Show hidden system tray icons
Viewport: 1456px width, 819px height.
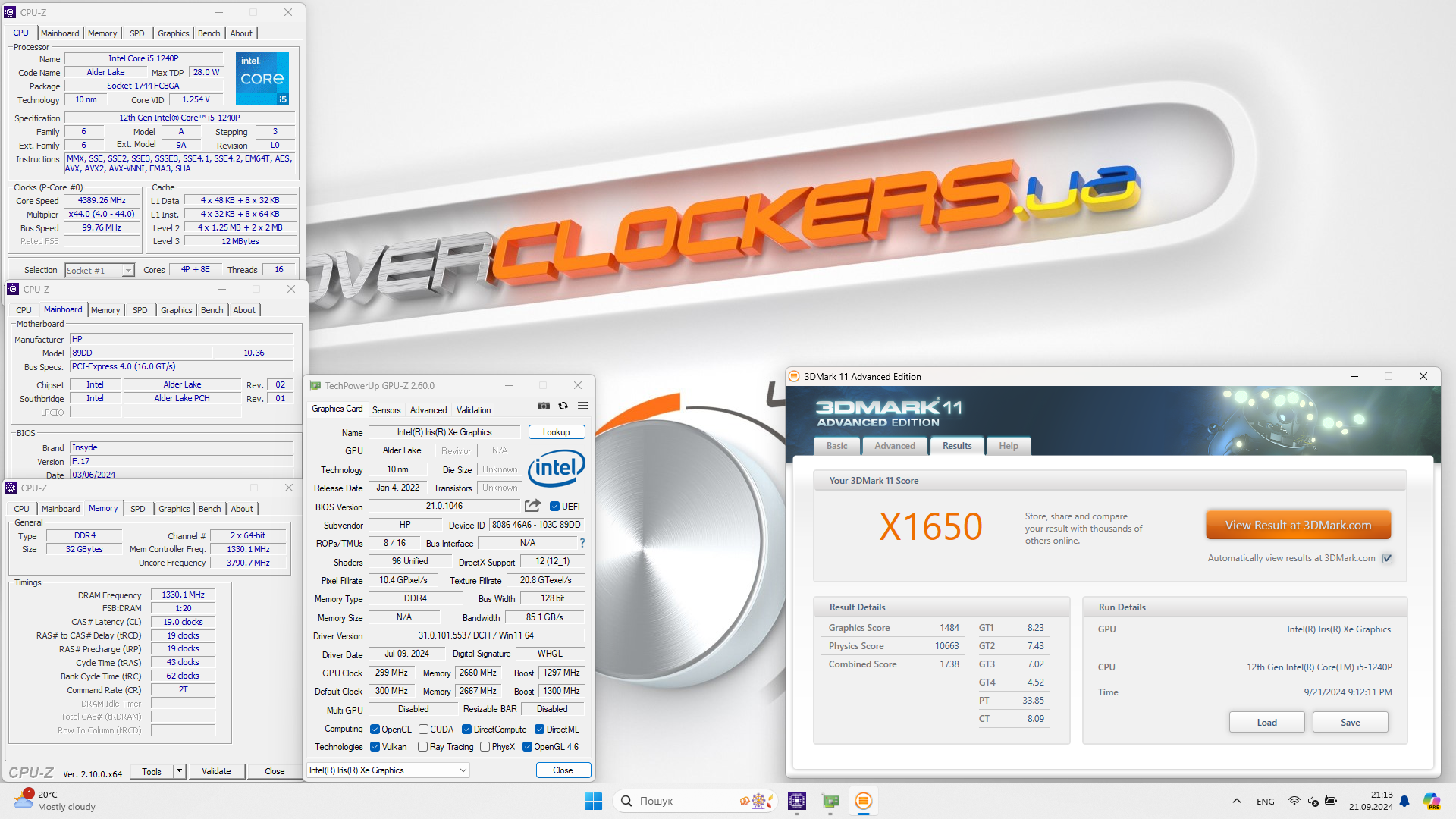pyautogui.click(x=1236, y=801)
